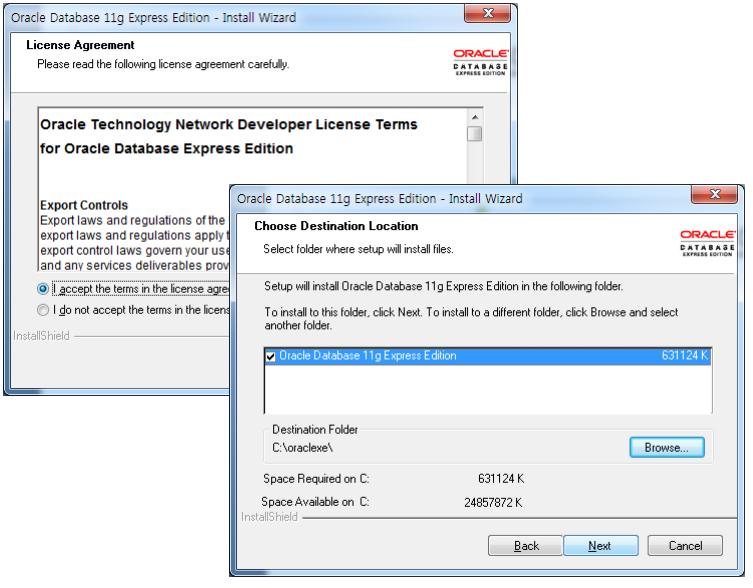753x588 pixels.
Task: Click the 'Choose Destination Location' heading
Action: (336, 226)
